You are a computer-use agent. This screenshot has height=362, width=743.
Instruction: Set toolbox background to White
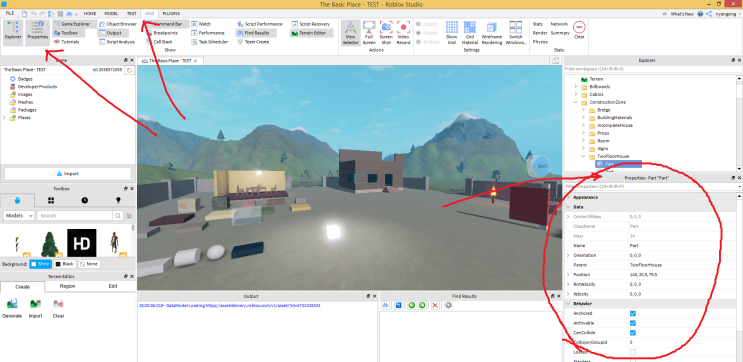click(x=40, y=264)
